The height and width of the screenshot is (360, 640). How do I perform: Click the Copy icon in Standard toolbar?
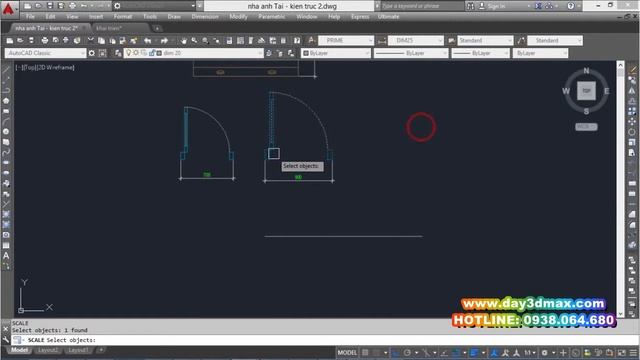tap(102, 40)
